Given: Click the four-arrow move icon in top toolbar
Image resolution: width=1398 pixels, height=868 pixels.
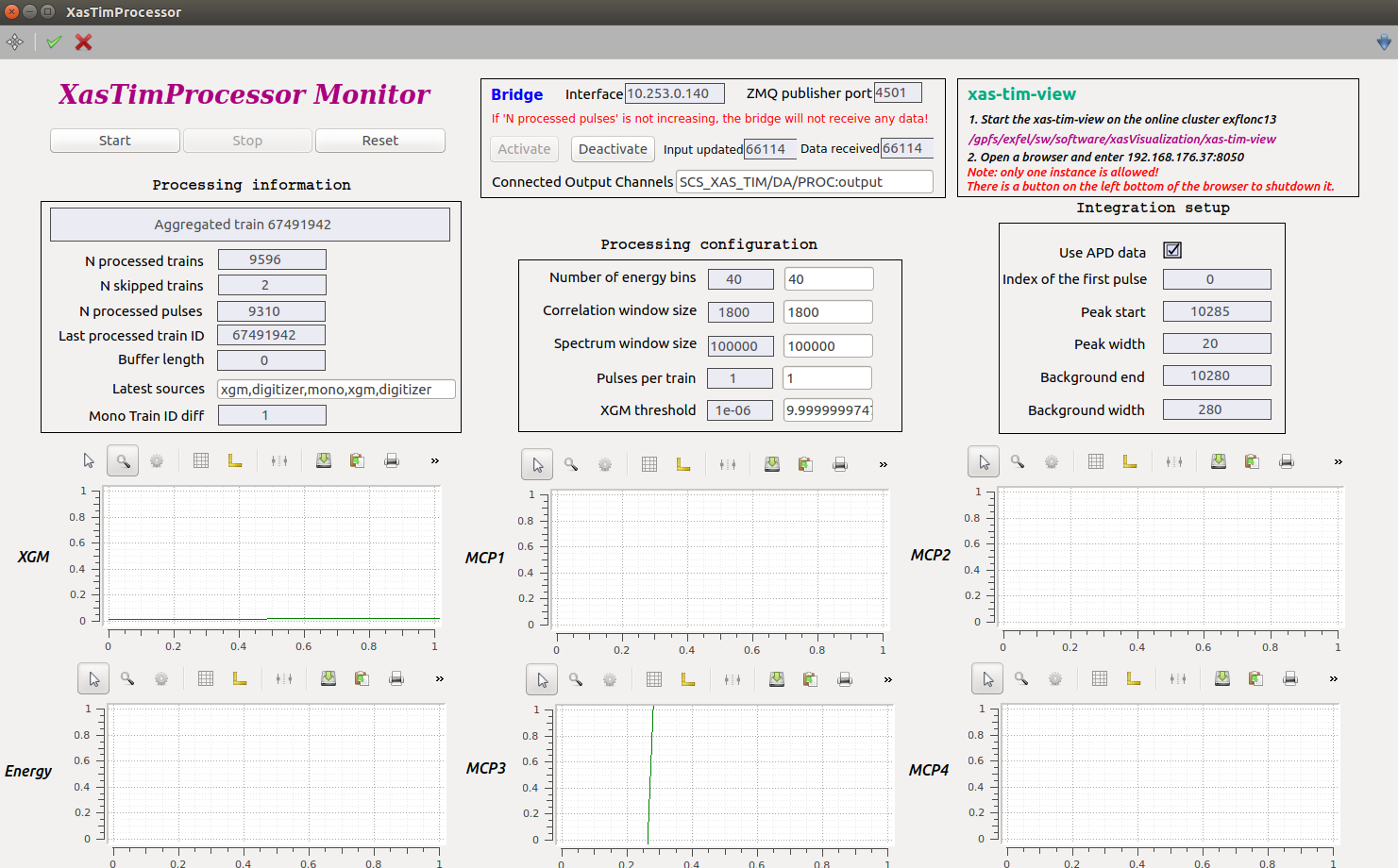Looking at the screenshot, I should [15, 42].
